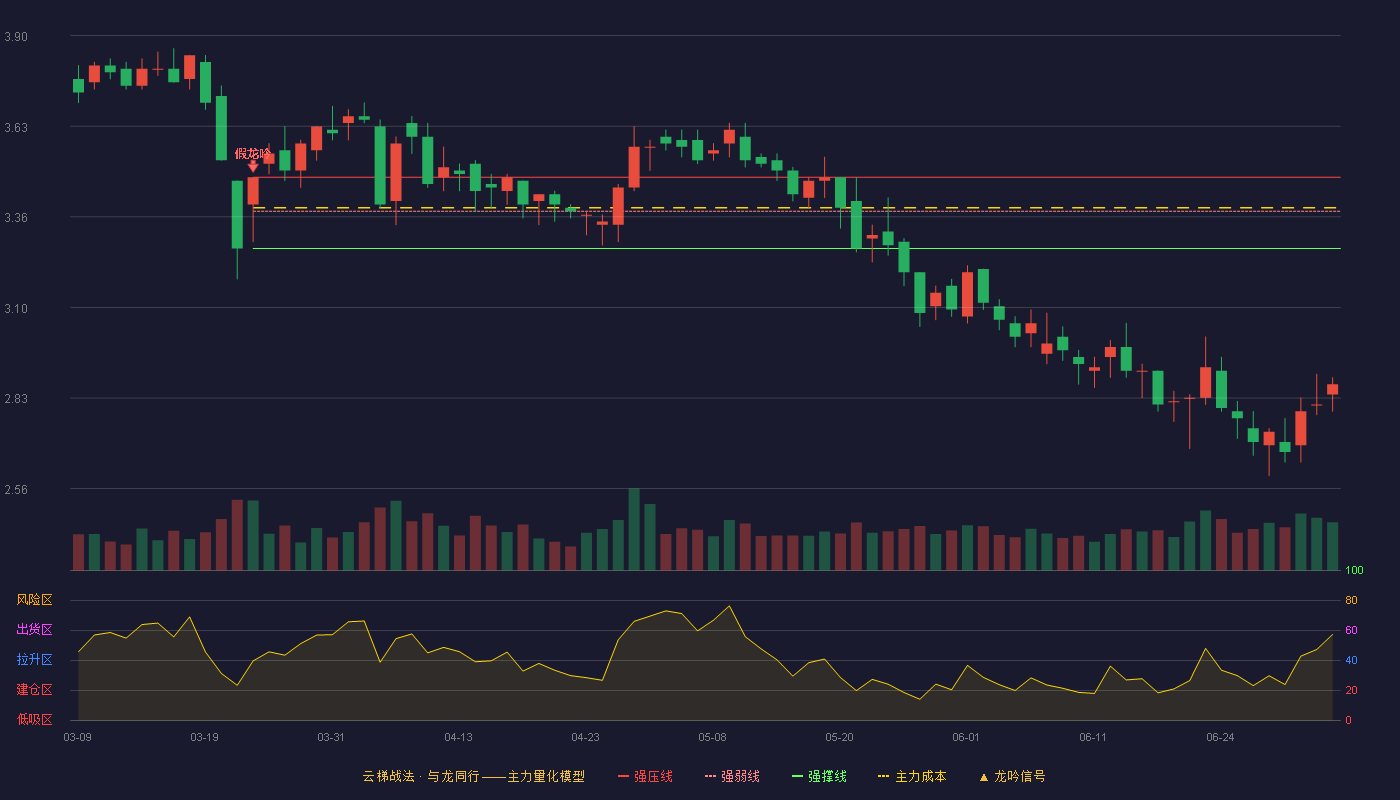The height and width of the screenshot is (800, 1400).
Task: Click the 2.56 price axis label
Action: tap(16, 490)
